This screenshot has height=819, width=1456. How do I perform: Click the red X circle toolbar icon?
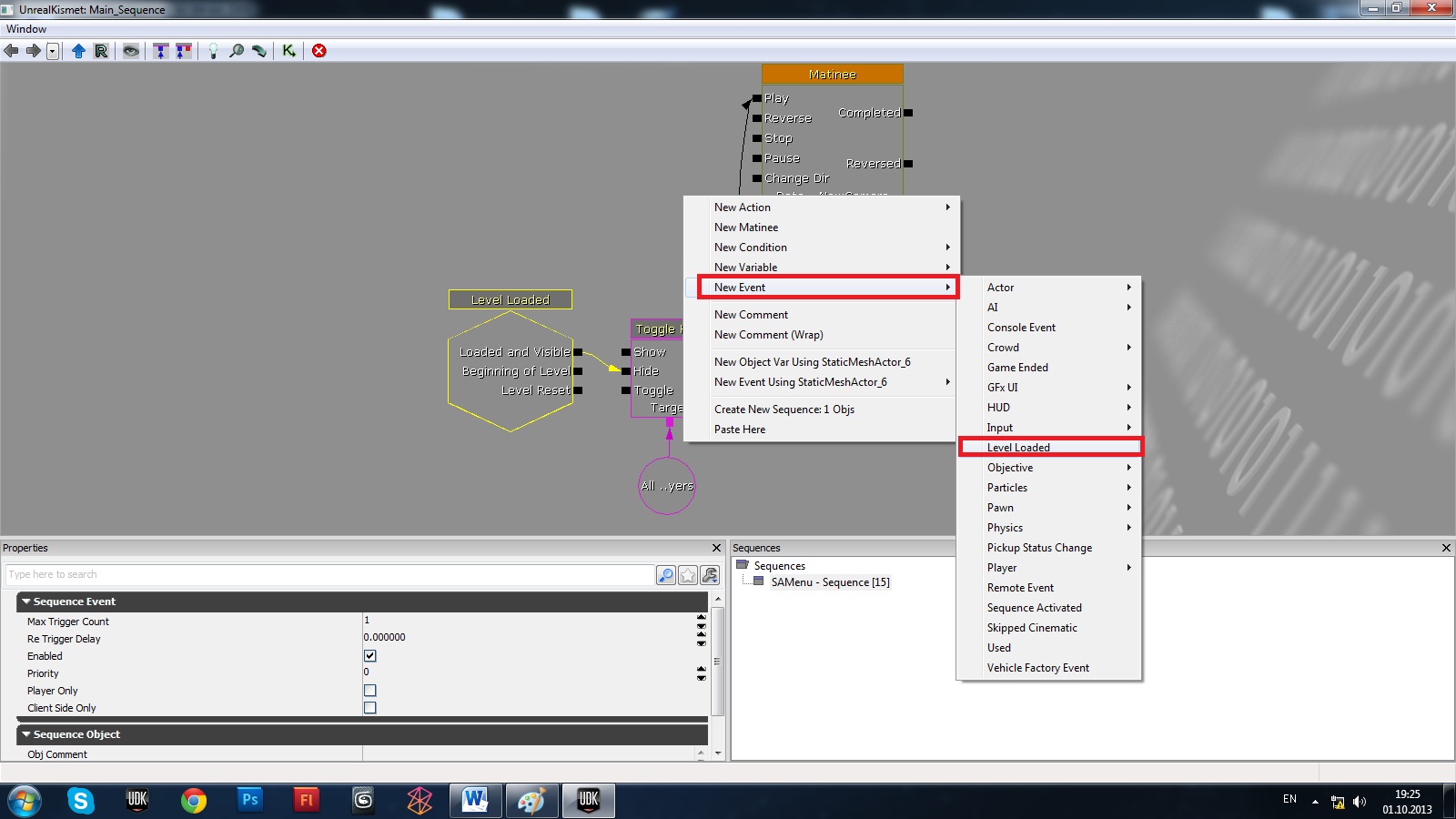319,51
